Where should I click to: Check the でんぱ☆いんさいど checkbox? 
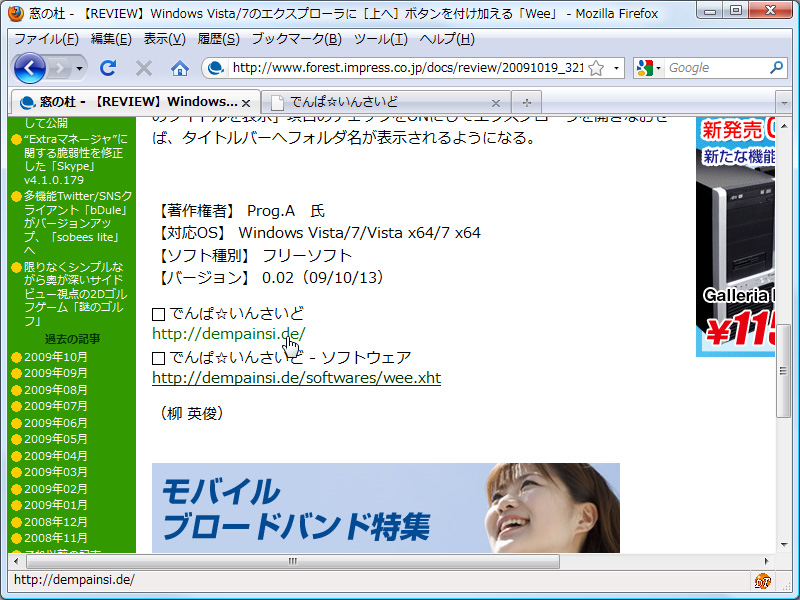(x=158, y=313)
